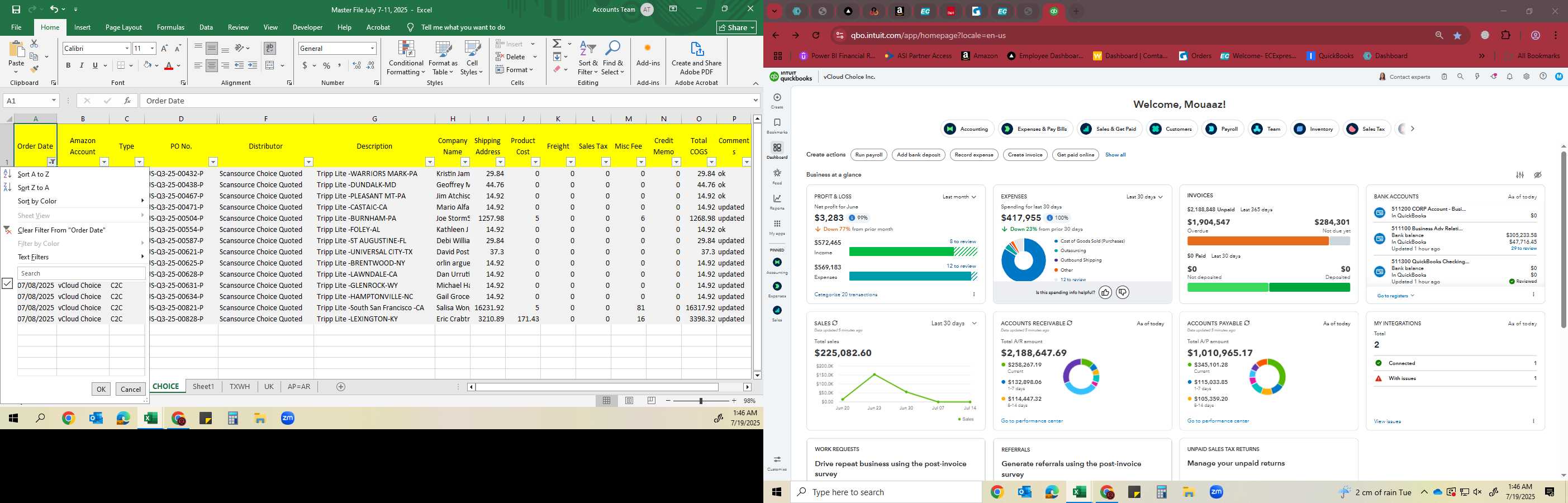The image size is (1568, 503).
Task: Open the Total COGS column filter arrow
Action: click(711, 162)
